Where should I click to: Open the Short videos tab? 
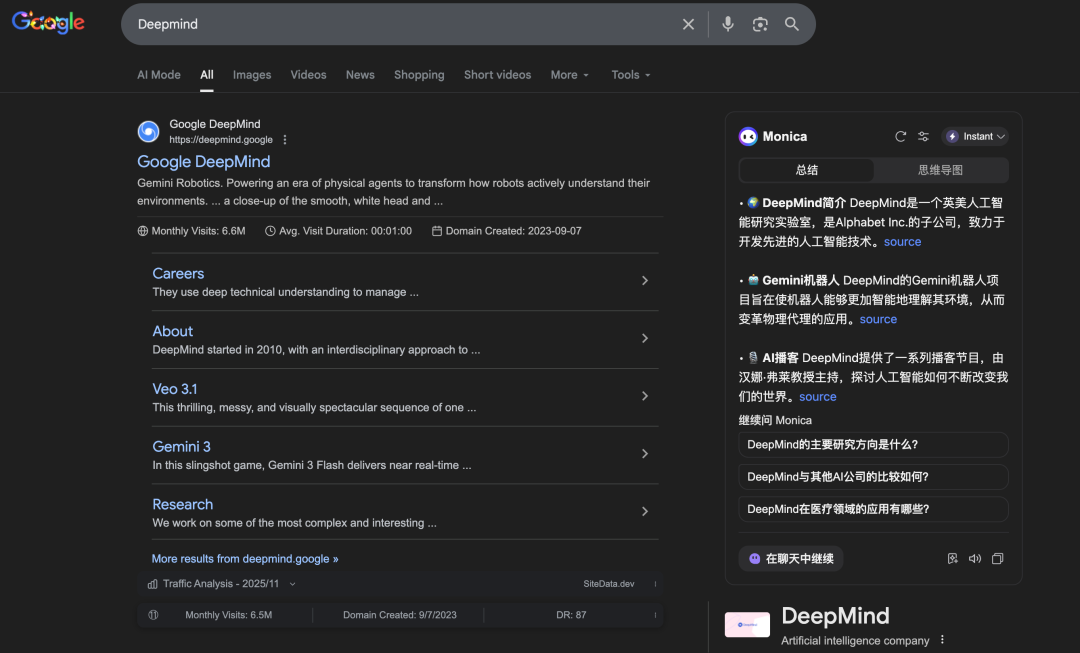(x=497, y=75)
